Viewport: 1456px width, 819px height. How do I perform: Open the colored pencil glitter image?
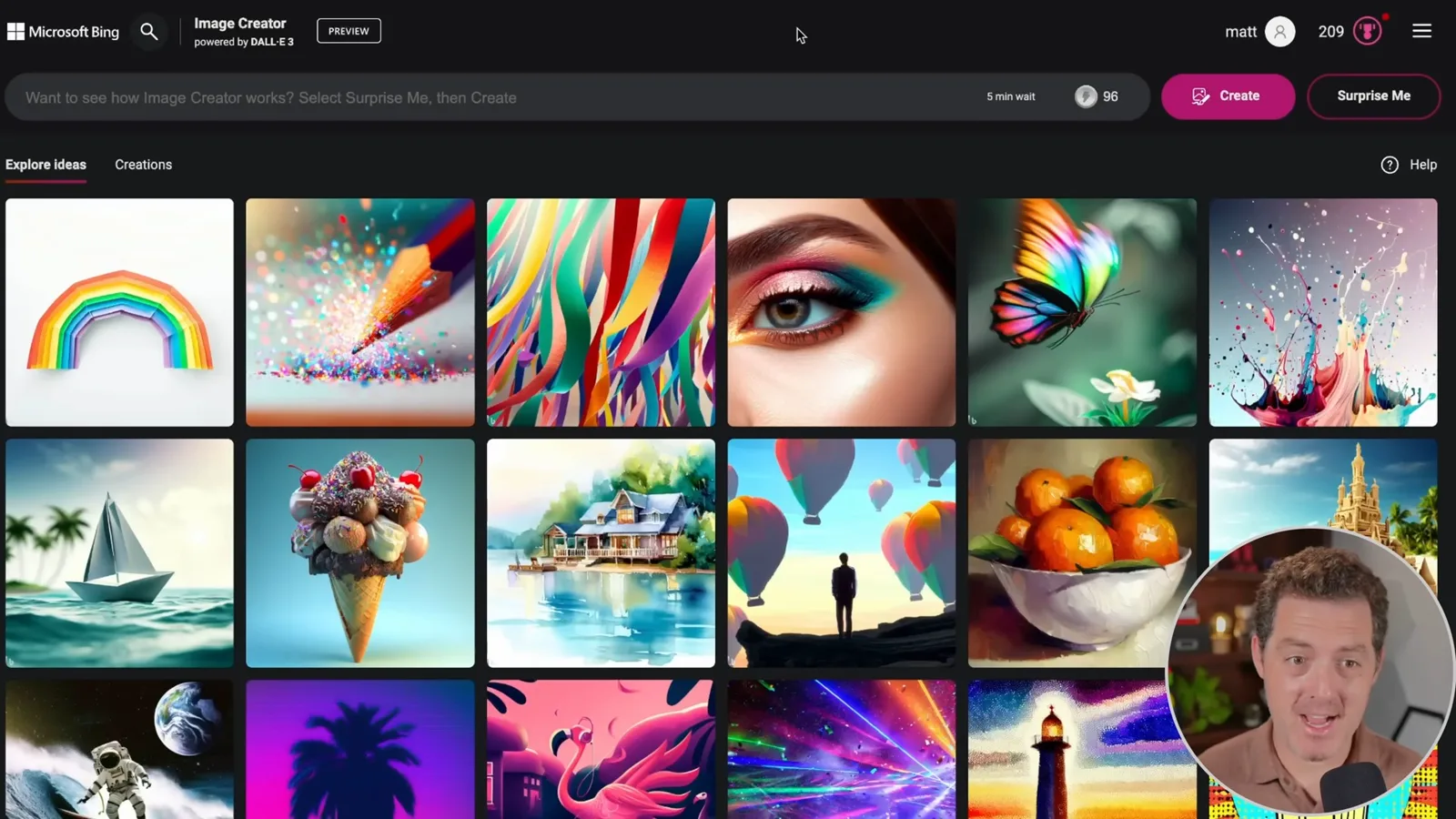point(360,312)
